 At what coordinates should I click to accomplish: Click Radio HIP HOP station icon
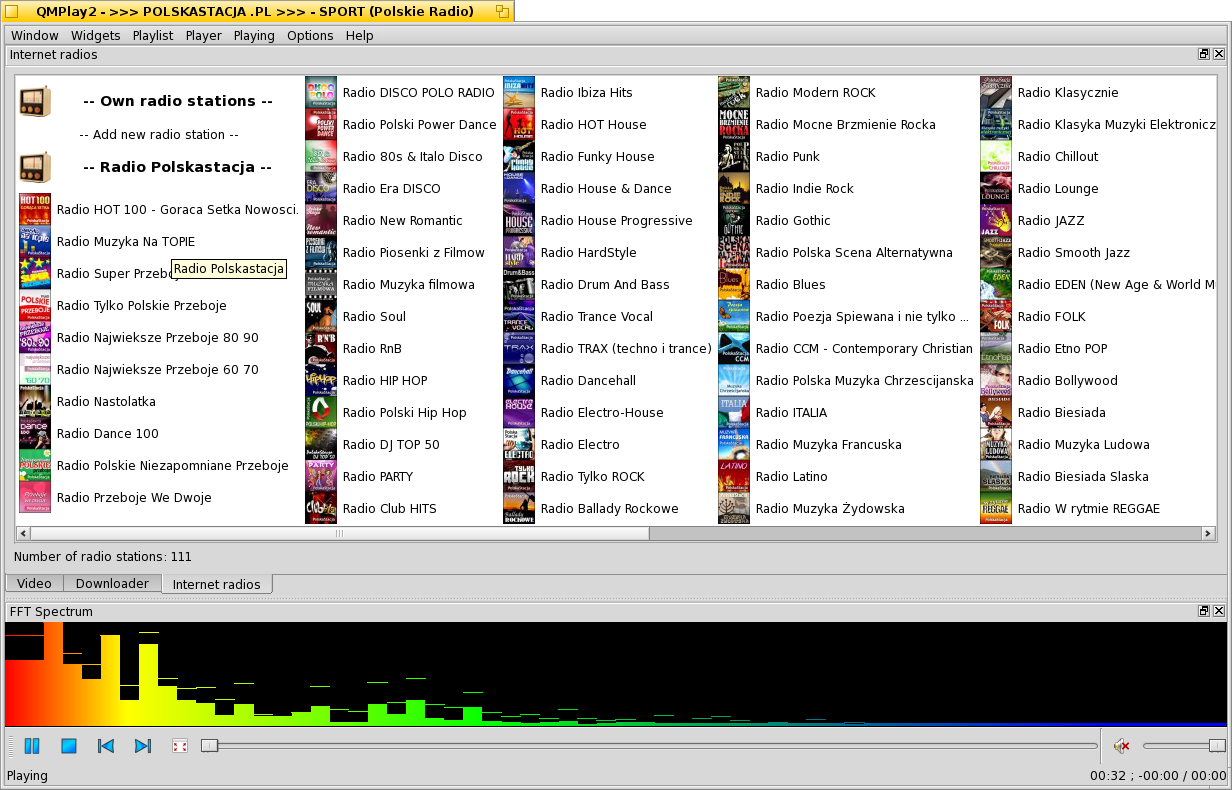pyautogui.click(x=321, y=380)
